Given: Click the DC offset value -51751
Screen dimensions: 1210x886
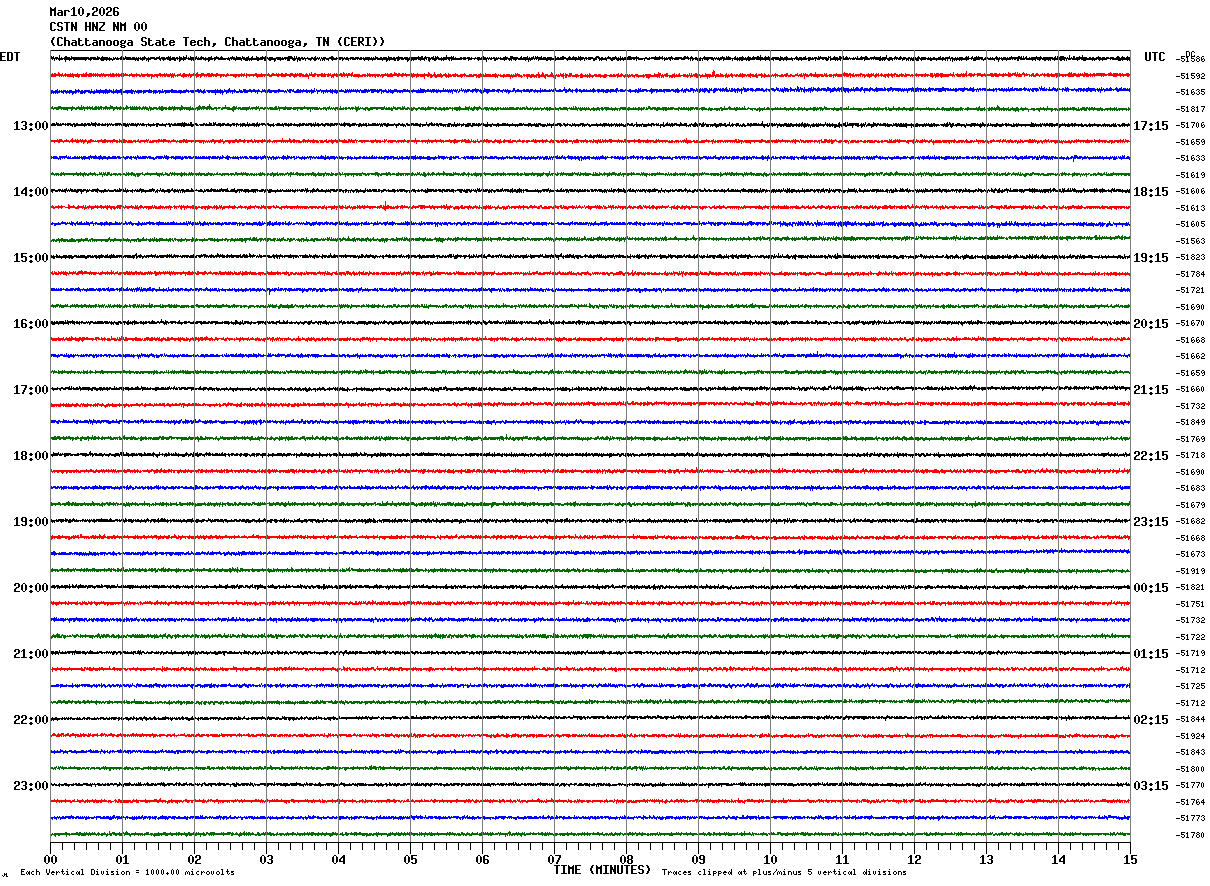Looking at the screenshot, I should point(1191,604).
